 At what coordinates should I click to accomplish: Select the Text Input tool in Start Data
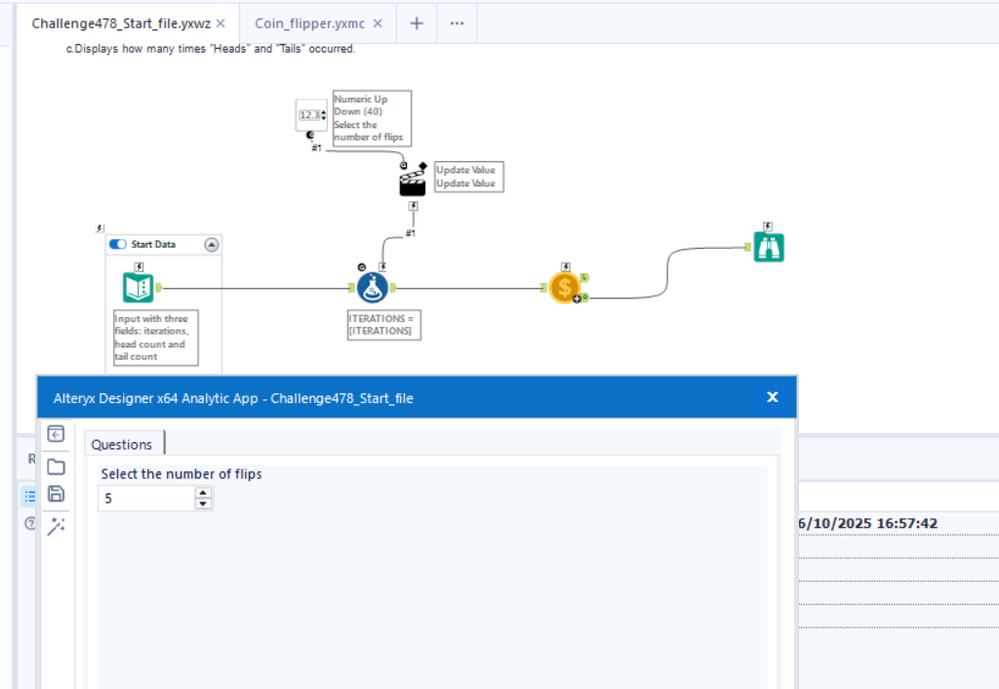tap(138, 287)
